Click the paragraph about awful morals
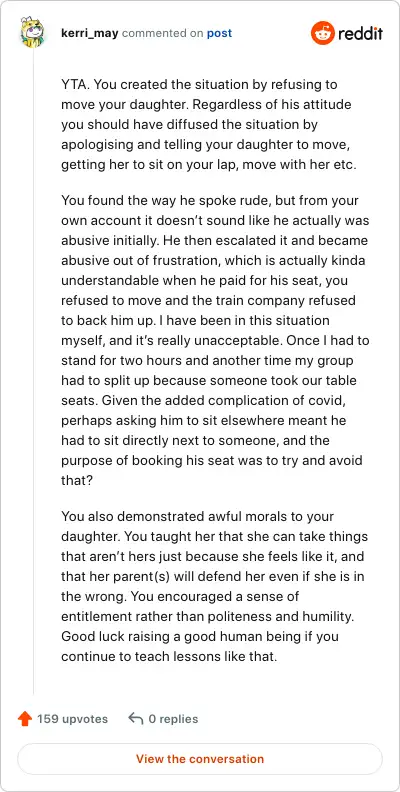 coord(215,586)
